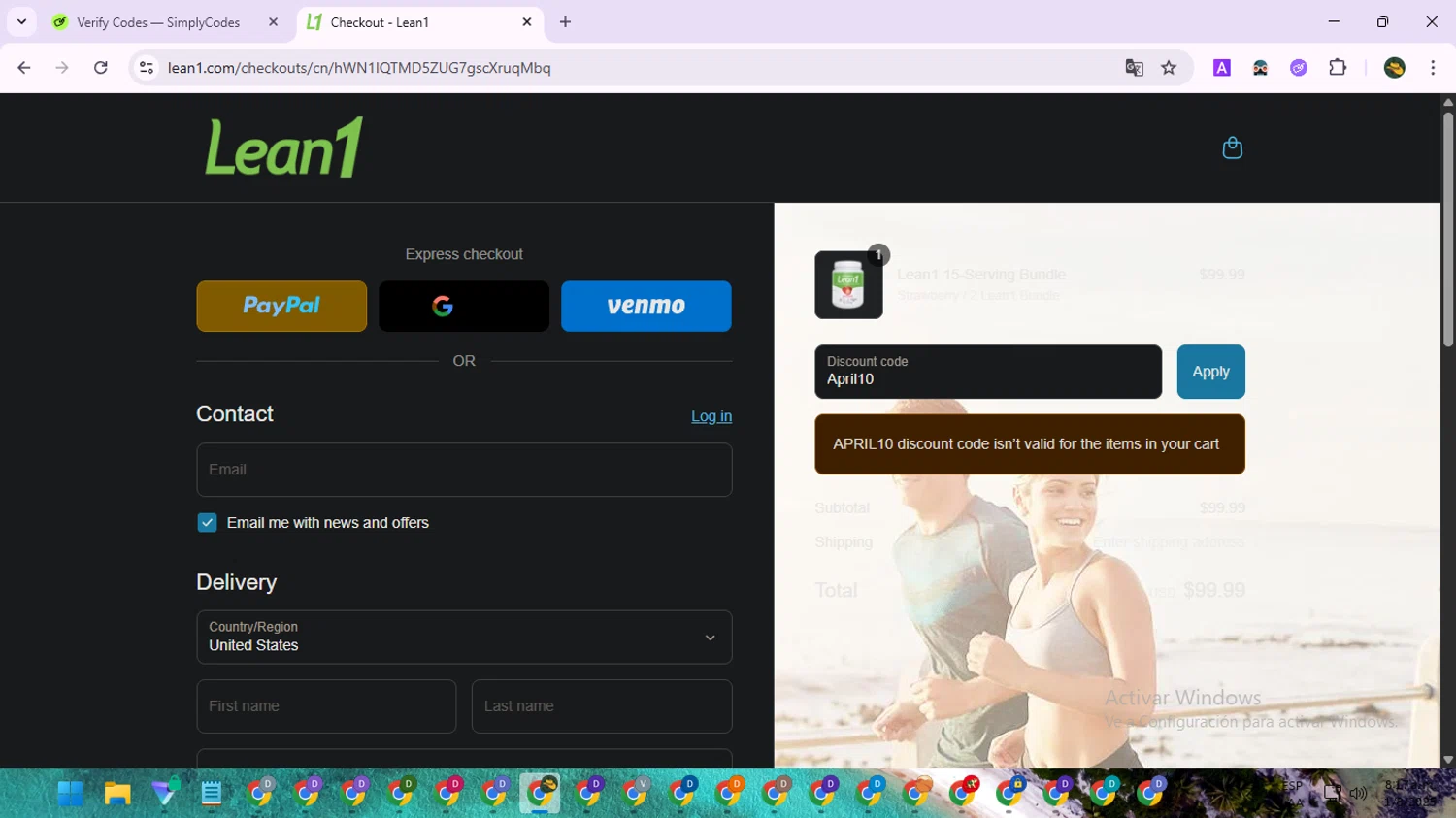Bookmark this page with the star
The height and width of the screenshot is (818, 1456).
1169,68
